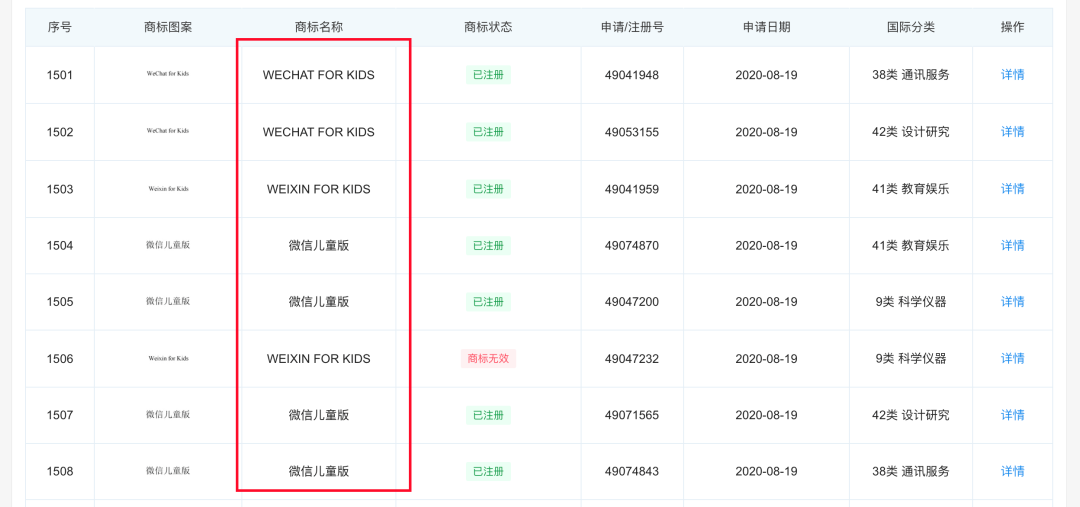Click the WeChat for Kids logo thumbnail in row 1502
1080x507 pixels.
pyautogui.click(x=168, y=130)
